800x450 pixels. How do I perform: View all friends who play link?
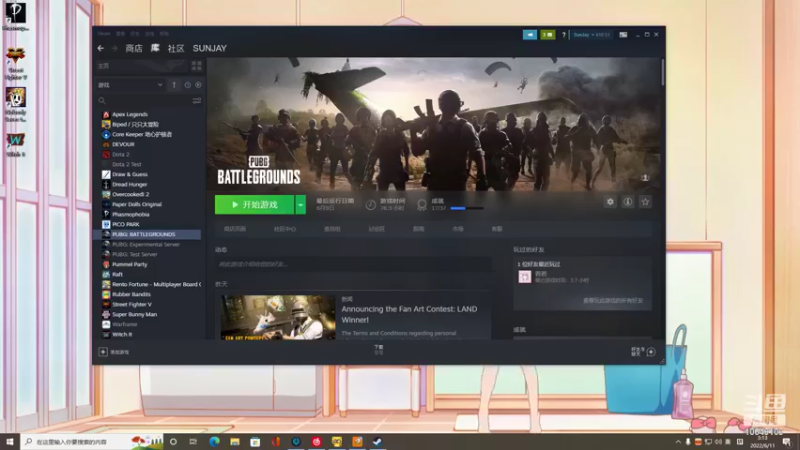point(613,301)
